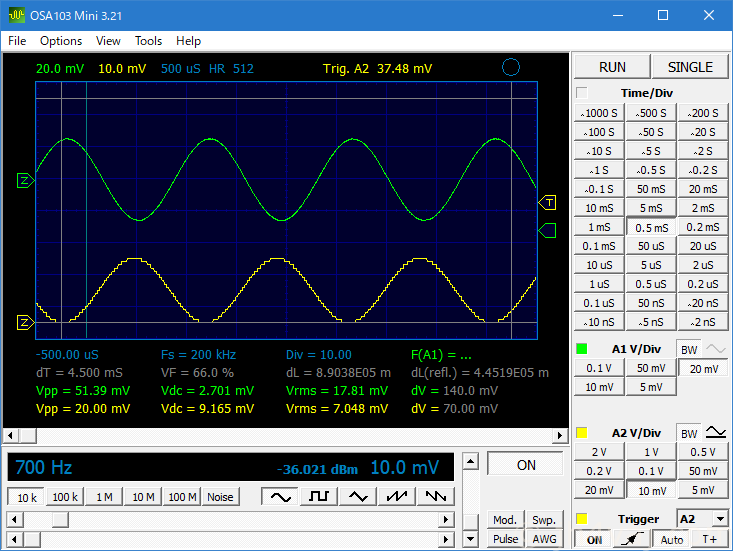Select the 100 k frequency range
The image size is (733, 551).
[65, 497]
